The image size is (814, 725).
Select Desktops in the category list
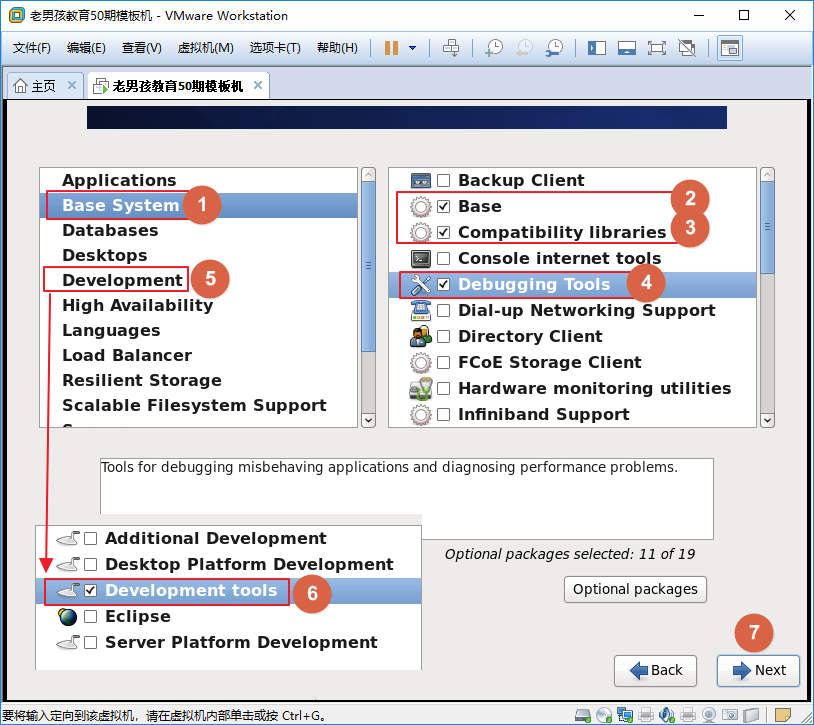click(105, 255)
